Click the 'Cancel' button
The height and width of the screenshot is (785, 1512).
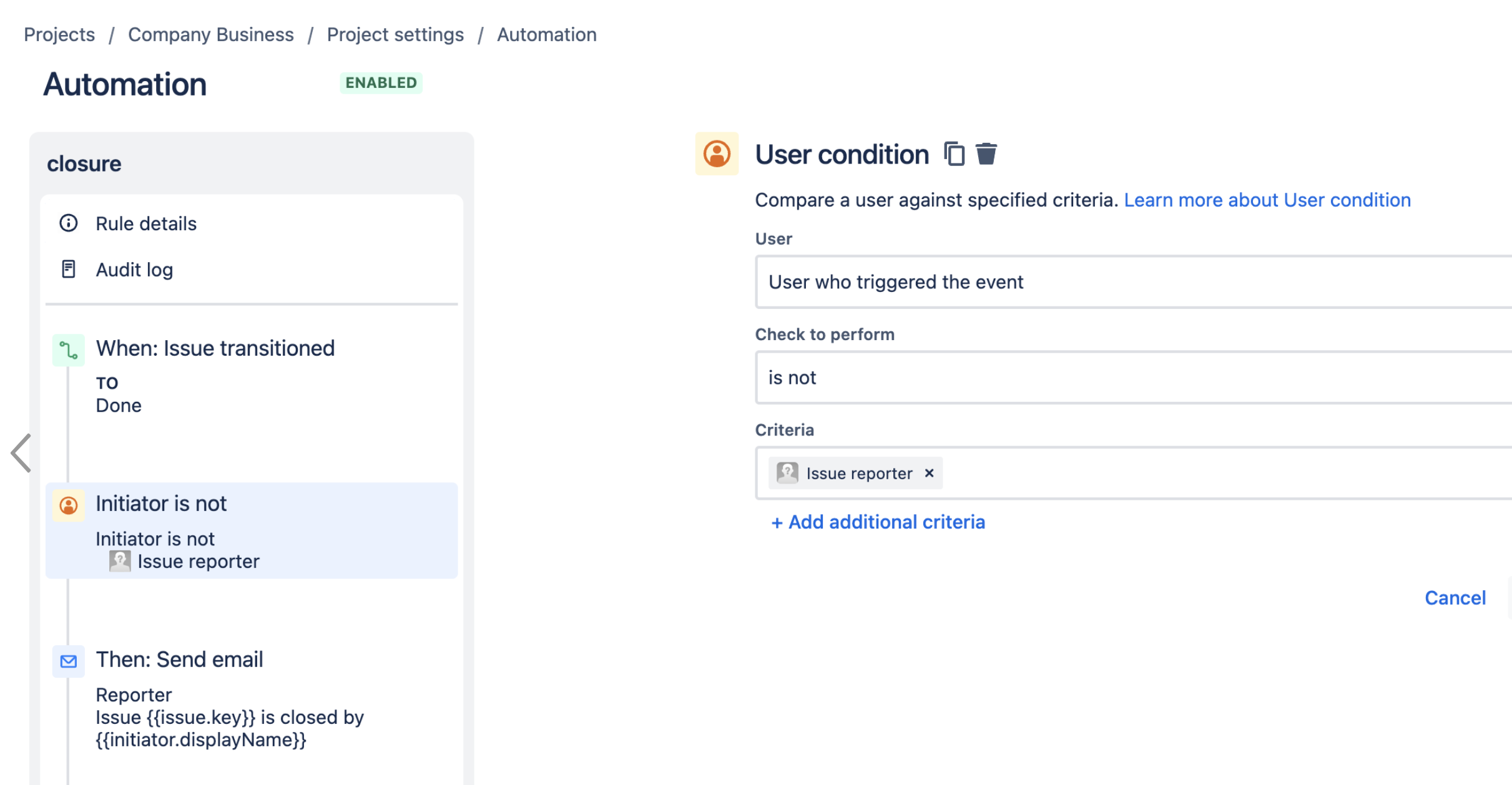(x=1455, y=597)
